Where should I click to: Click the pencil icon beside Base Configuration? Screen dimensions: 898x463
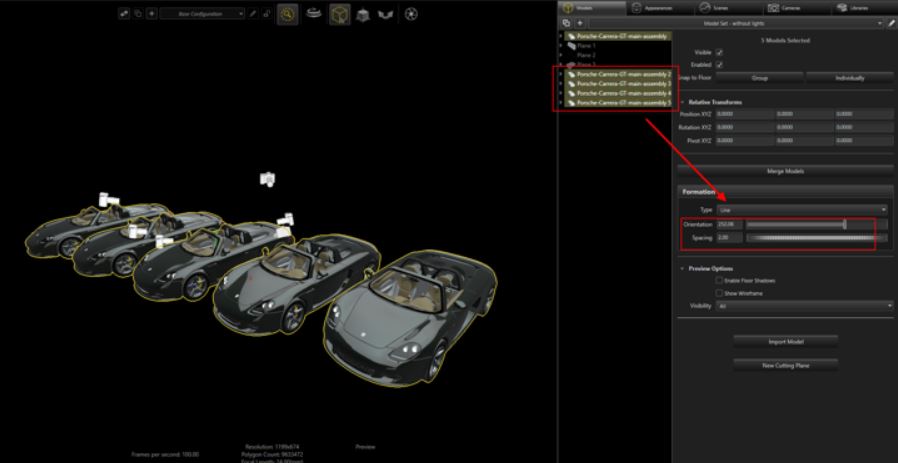click(252, 15)
